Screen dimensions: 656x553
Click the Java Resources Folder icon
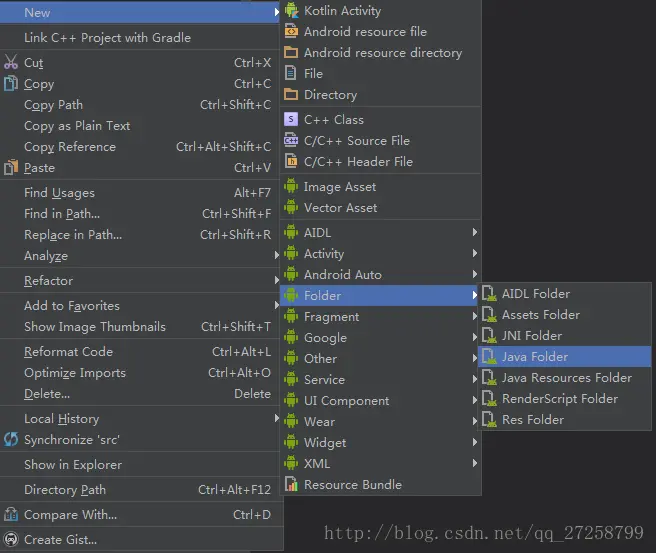coord(489,377)
